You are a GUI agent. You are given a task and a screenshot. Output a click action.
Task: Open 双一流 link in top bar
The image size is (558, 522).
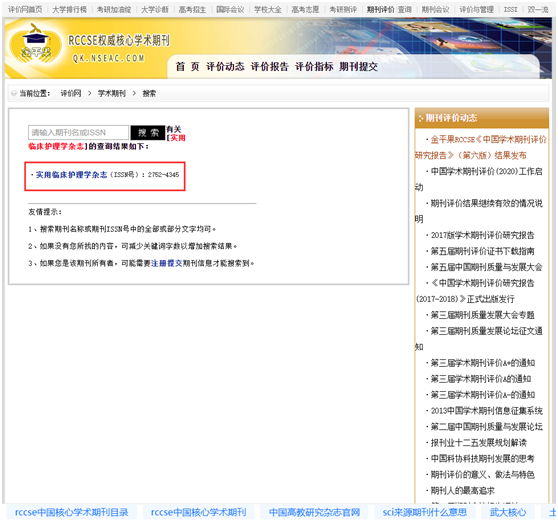(537, 10)
